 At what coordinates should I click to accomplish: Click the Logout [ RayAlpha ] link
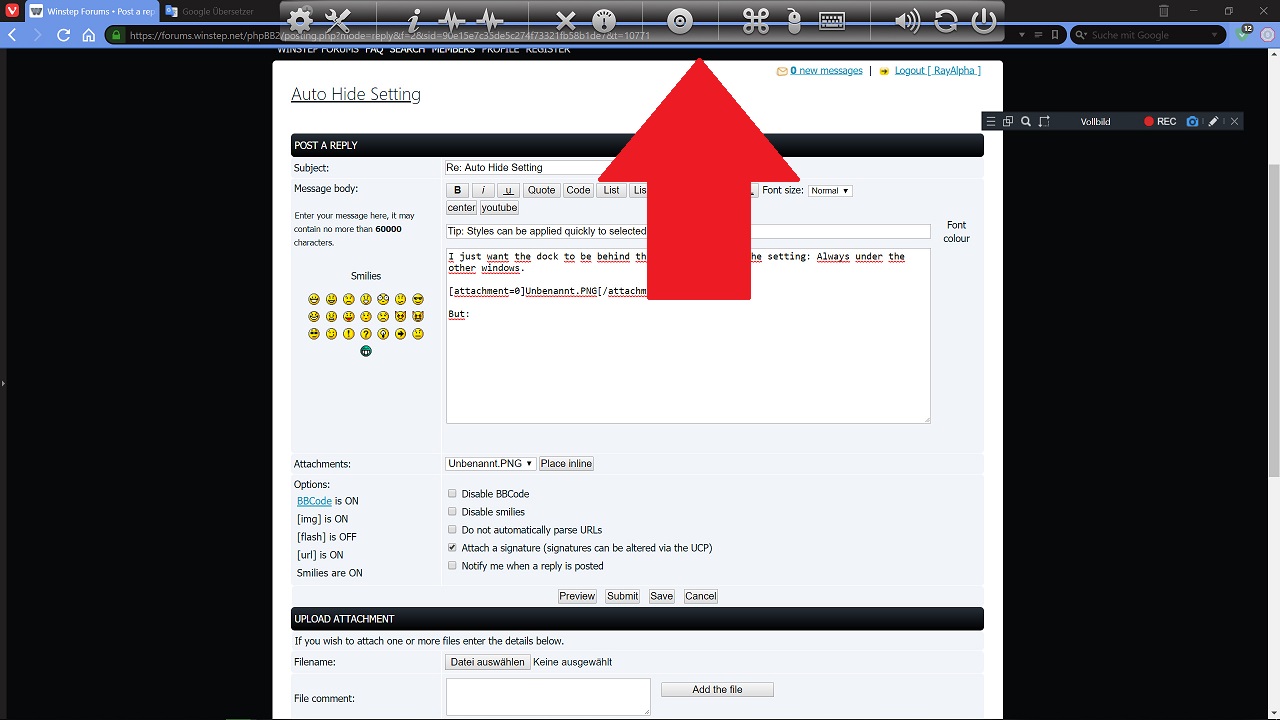click(937, 71)
